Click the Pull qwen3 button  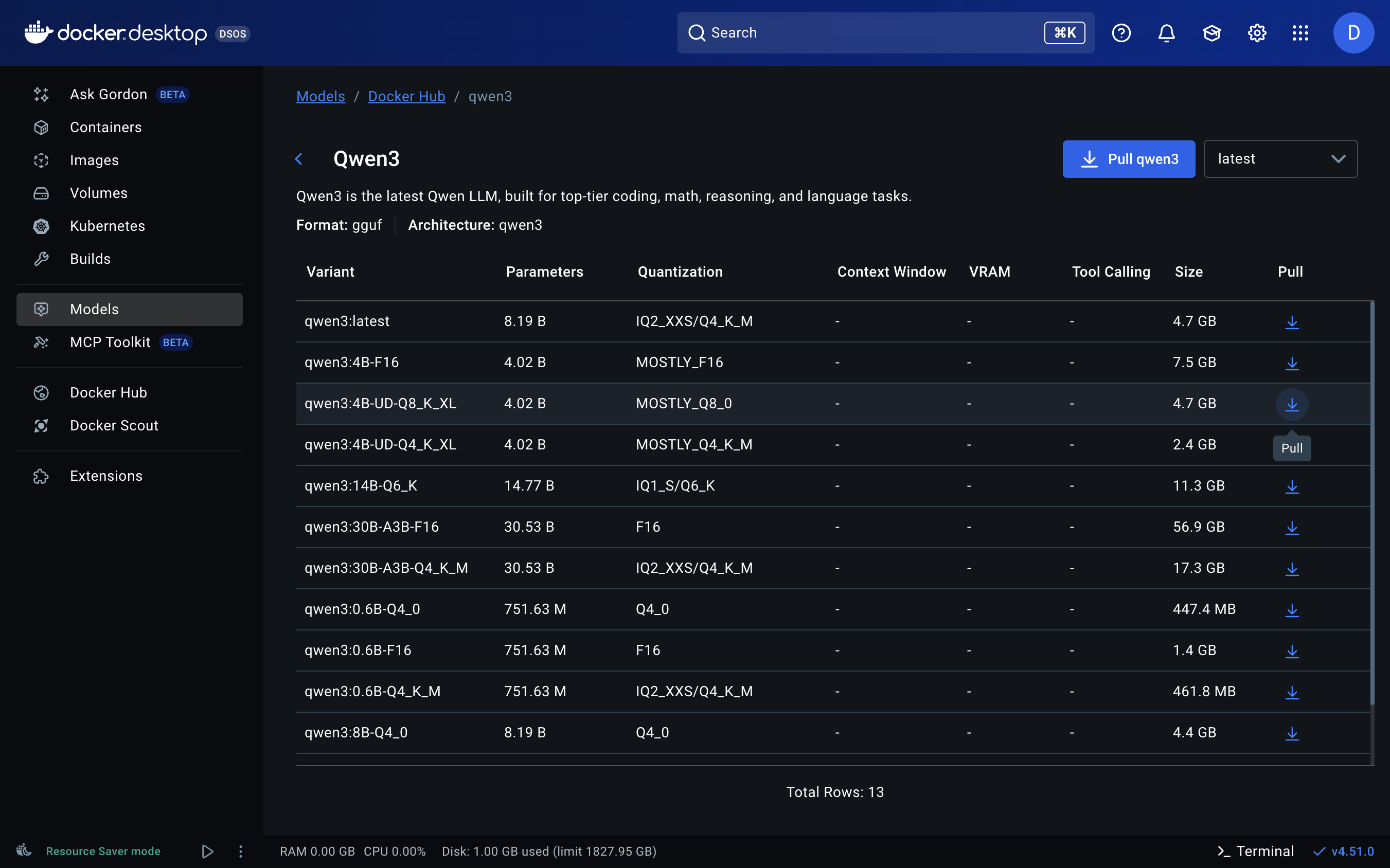coord(1128,159)
